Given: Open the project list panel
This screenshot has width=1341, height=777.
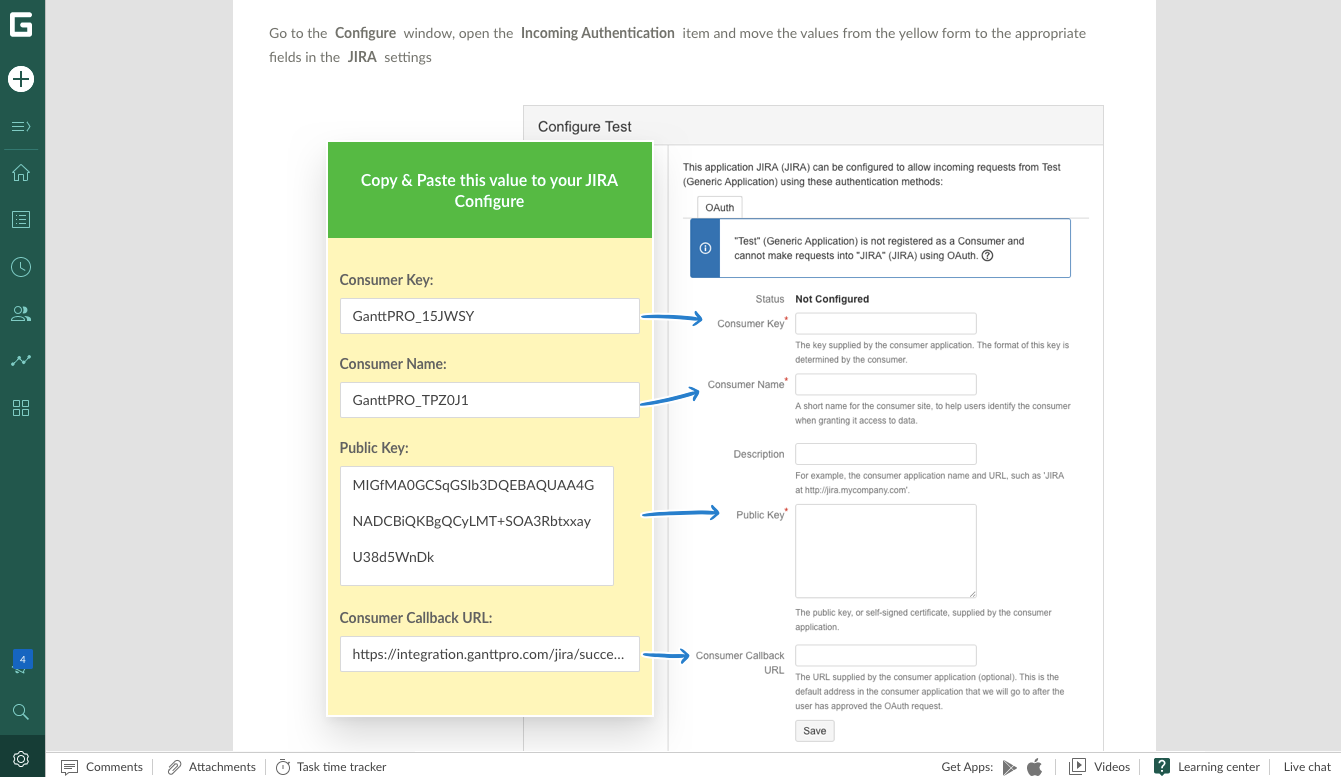Looking at the screenshot, I should click(x=22, y=219).
